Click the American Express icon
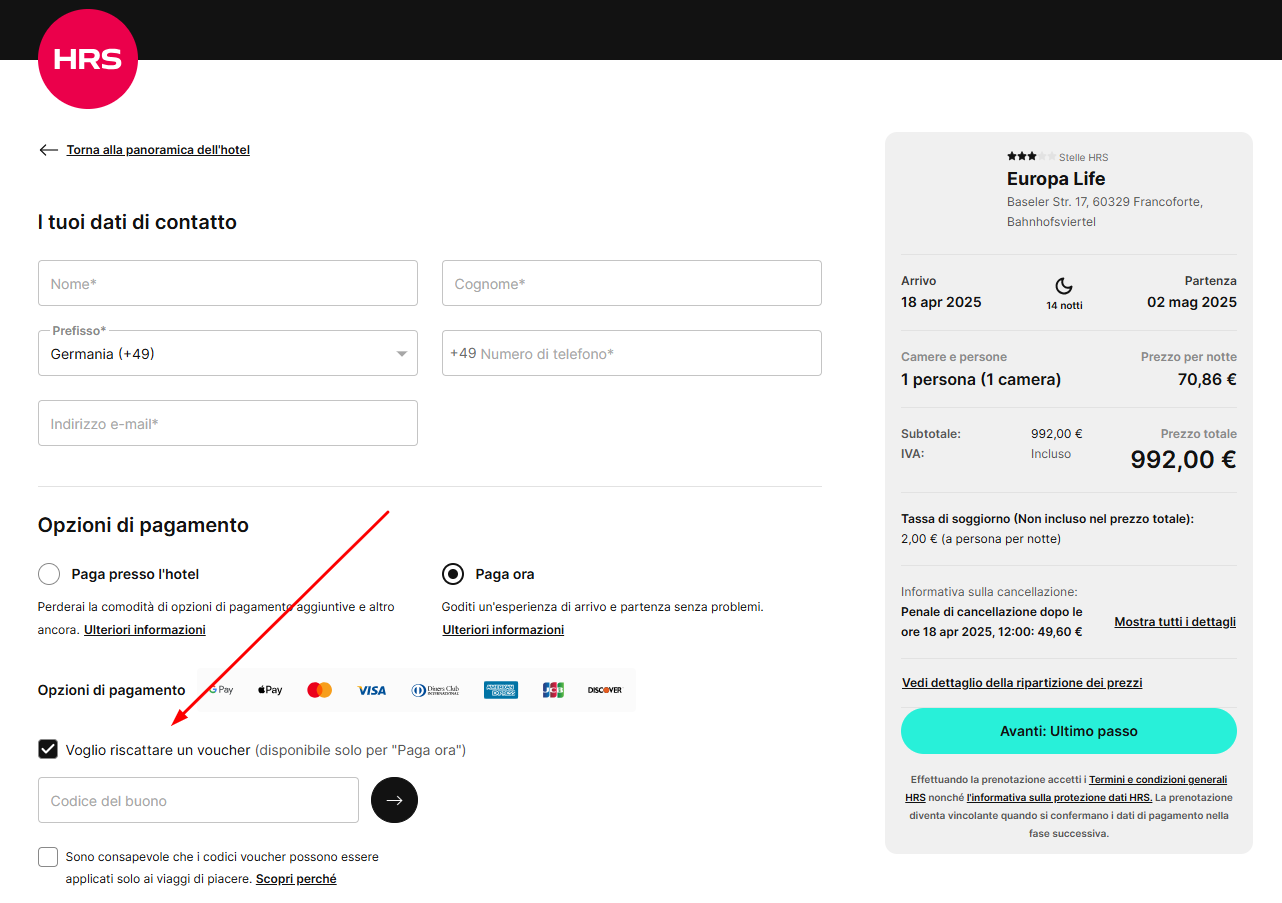This screenshot has height=903, width=1282. click(500, 690)
